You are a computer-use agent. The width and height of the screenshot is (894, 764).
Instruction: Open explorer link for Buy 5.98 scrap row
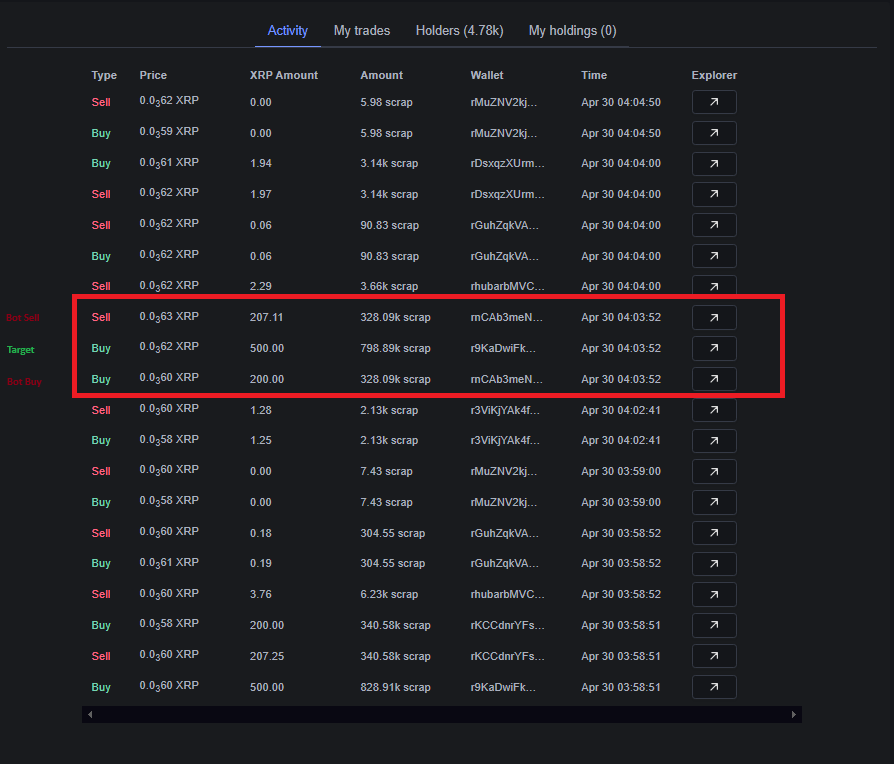coord(714,133)
